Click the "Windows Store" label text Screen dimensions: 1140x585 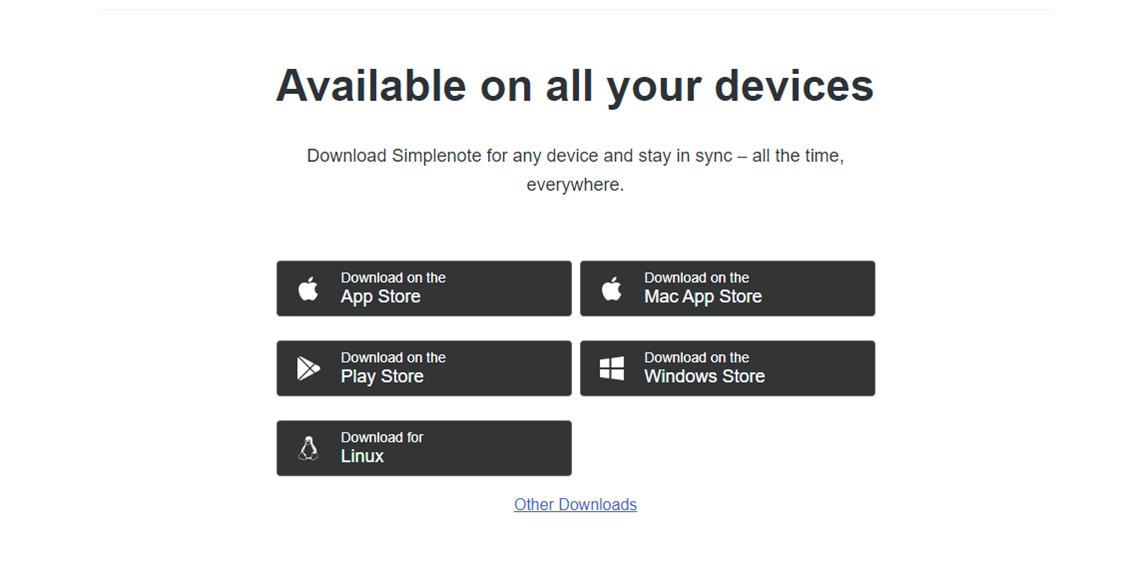[704, 377]
